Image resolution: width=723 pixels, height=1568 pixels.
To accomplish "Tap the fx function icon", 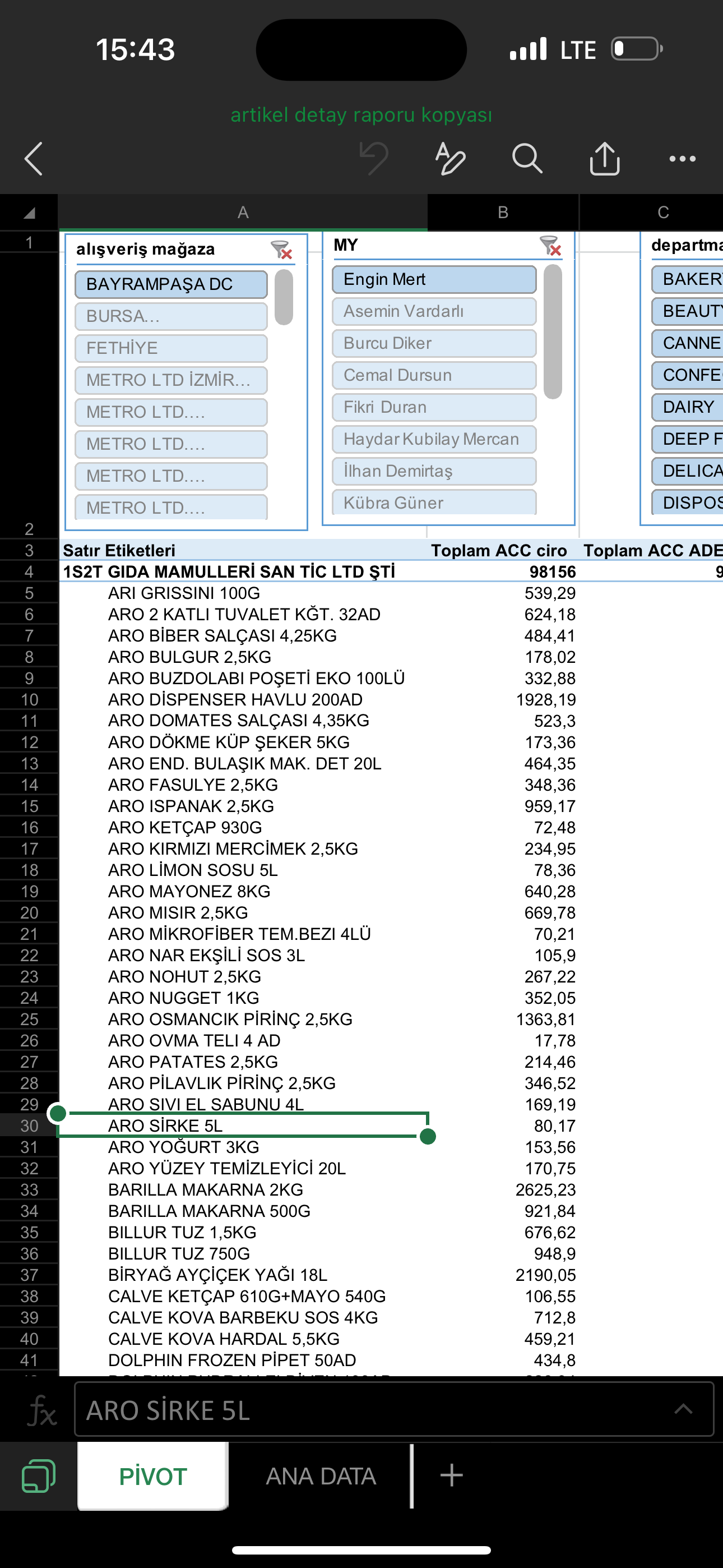I will click(x=42, y=1411).
